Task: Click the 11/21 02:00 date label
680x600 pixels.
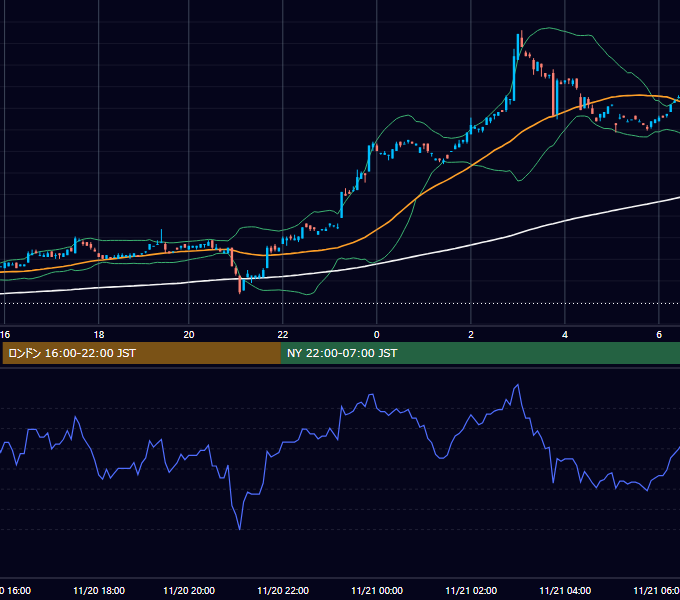Action: [471, 590]
